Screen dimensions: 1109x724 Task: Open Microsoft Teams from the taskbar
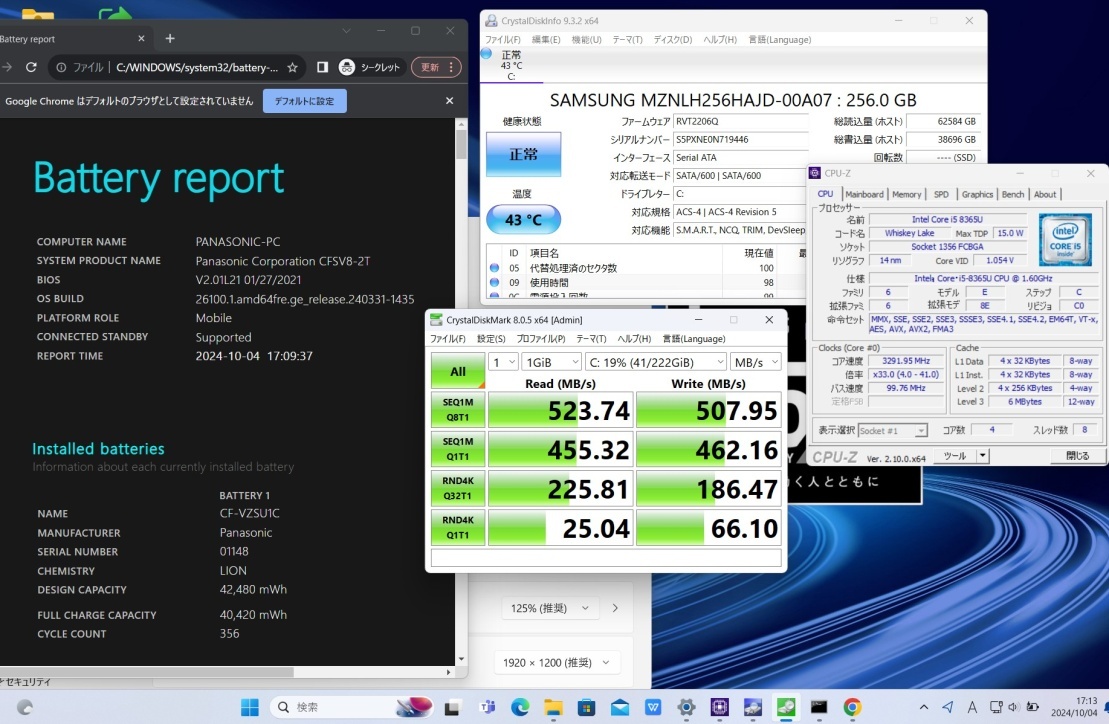click(x=487, y=707)
